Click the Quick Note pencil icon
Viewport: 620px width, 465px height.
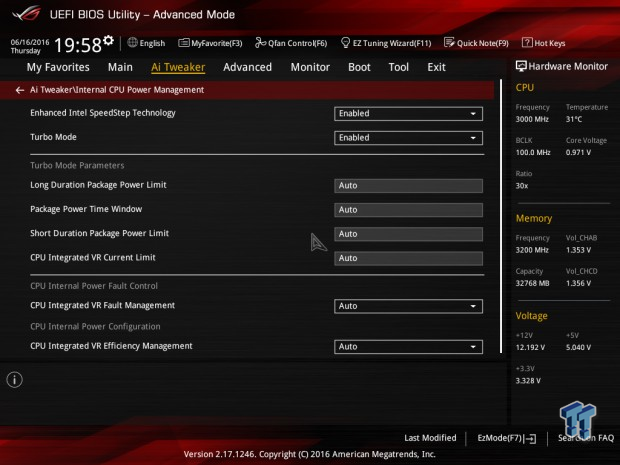click(449, 42)
